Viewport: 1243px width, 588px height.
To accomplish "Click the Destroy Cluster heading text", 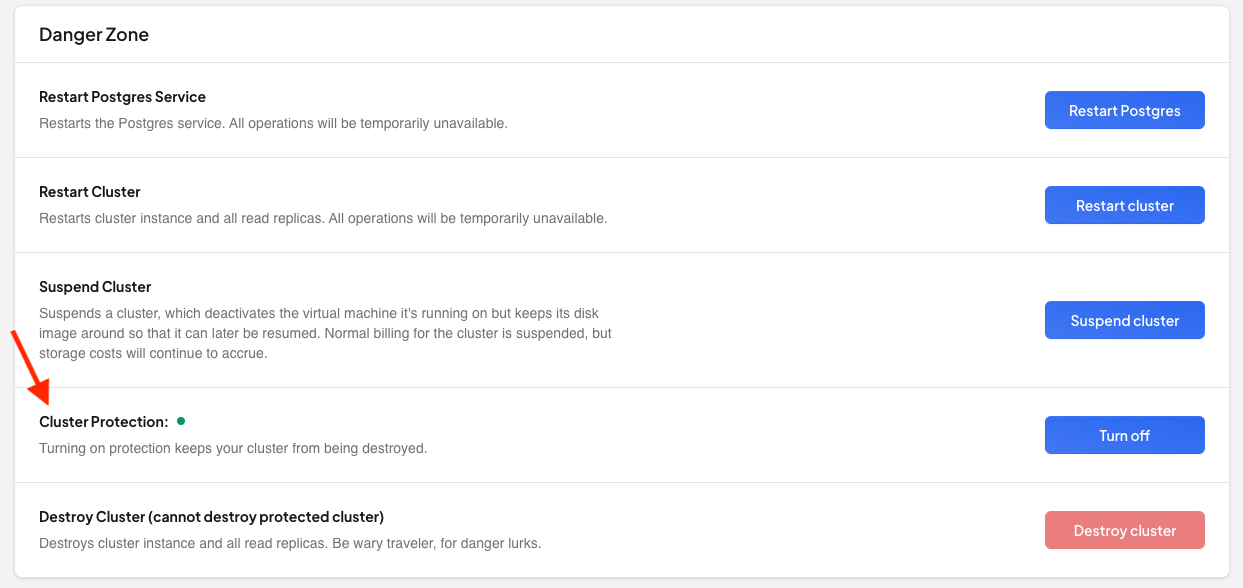I will pyautogui.click(x=211, y=517).
